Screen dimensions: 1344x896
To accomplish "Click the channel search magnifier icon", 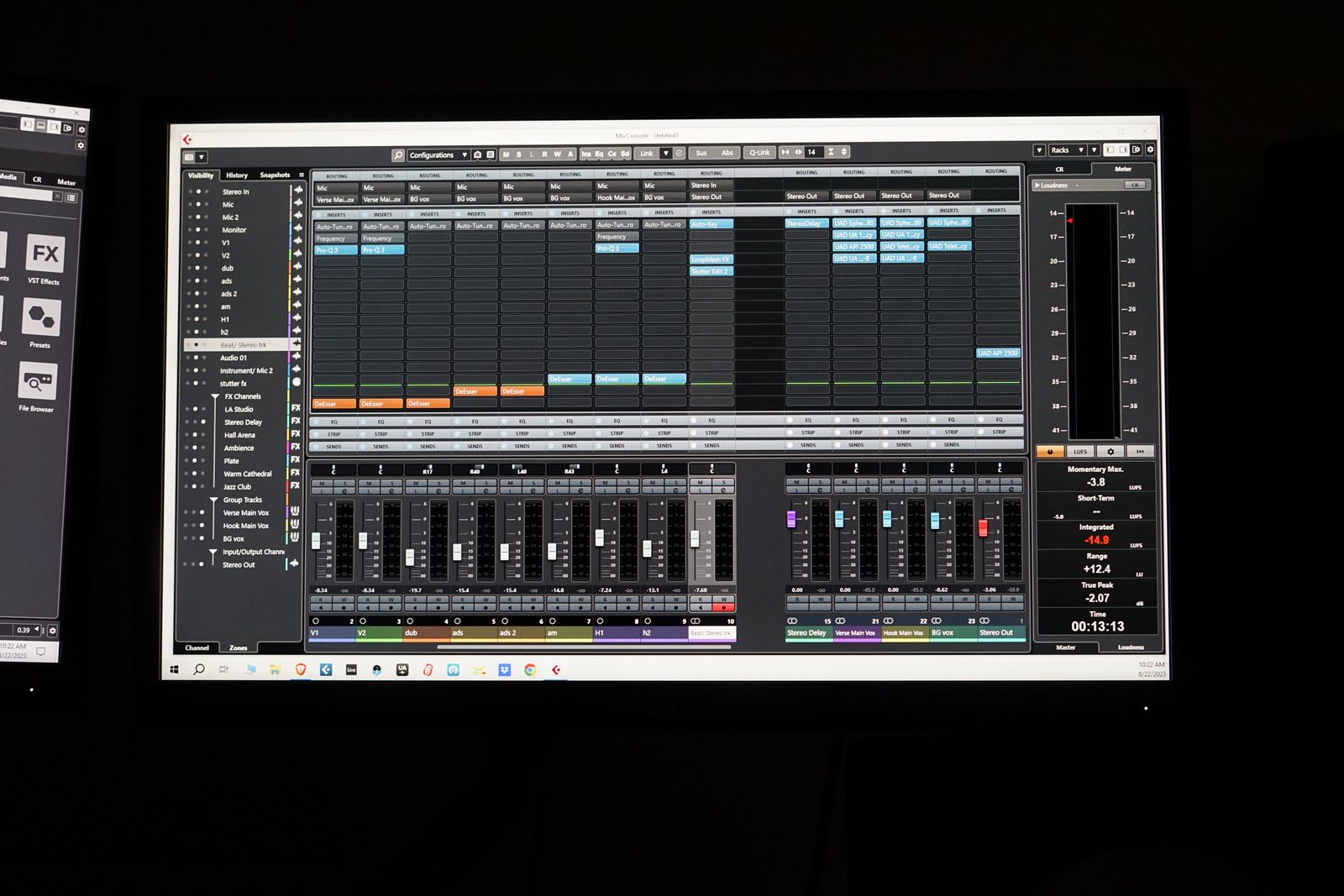I will pyautogui.click(x=397, y=155).
